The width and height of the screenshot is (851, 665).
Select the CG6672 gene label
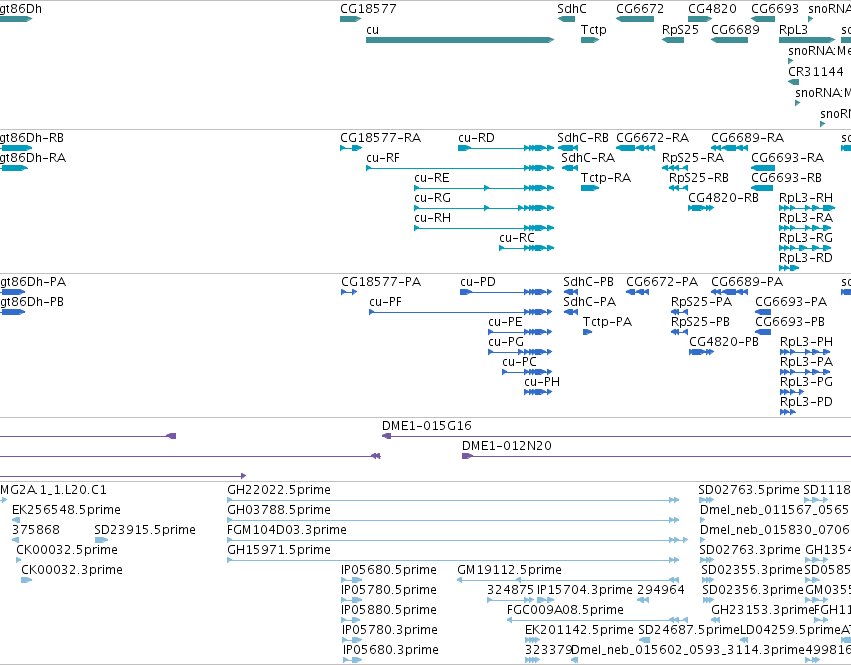(639, 9)
